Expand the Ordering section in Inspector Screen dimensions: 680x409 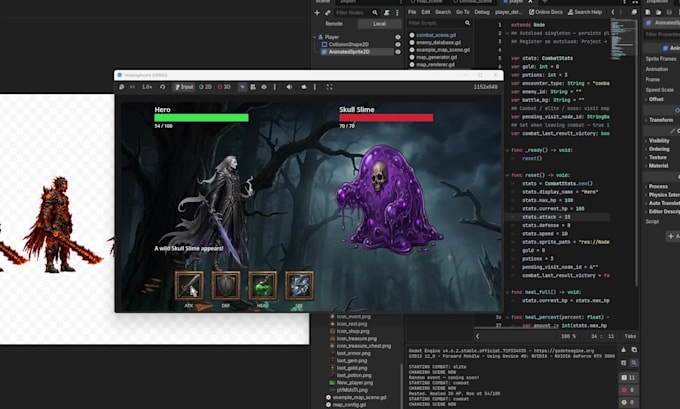coord(659,149)
